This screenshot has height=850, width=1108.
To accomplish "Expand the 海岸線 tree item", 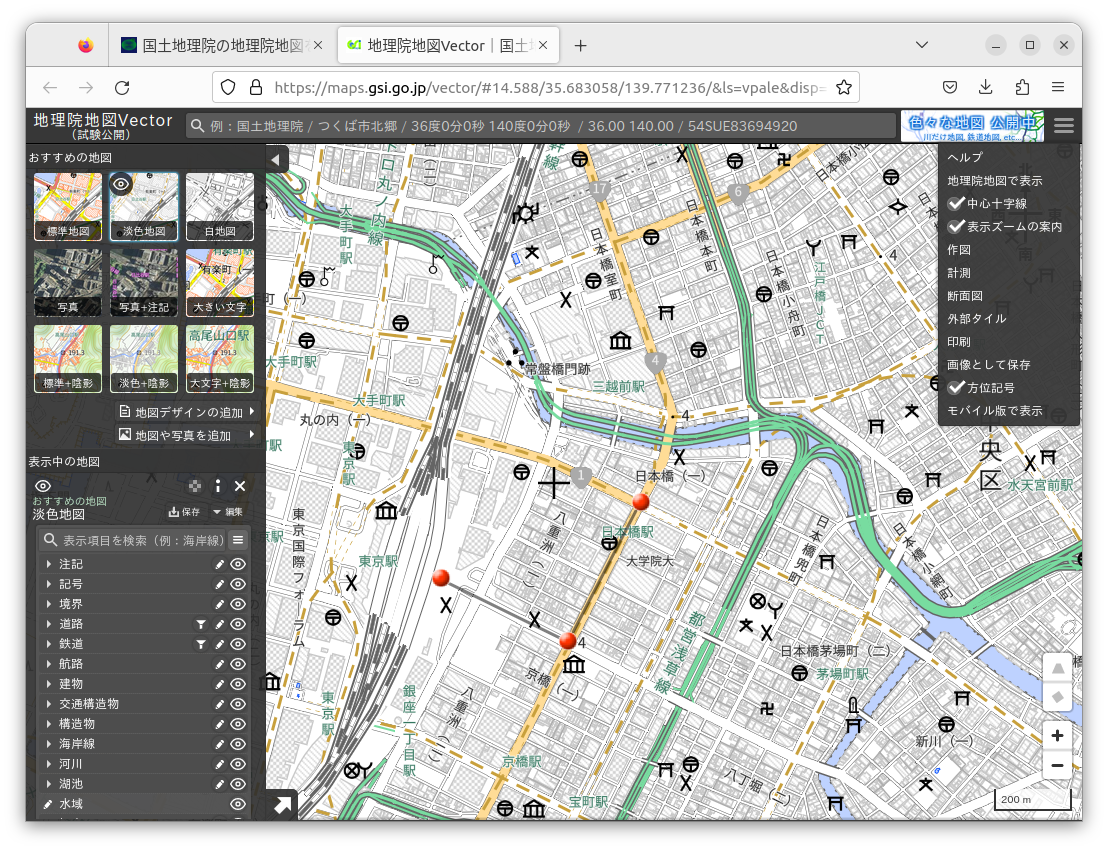I will point(48,744).
